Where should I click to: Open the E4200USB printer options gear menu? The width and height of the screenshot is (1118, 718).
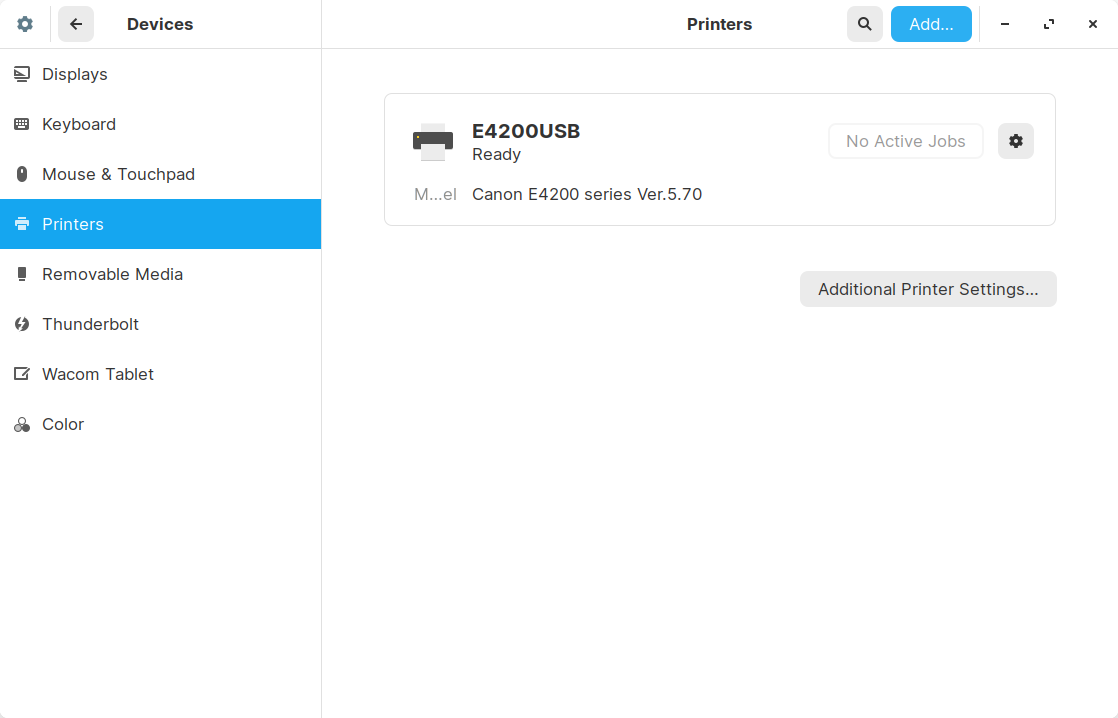(1016, 141)
